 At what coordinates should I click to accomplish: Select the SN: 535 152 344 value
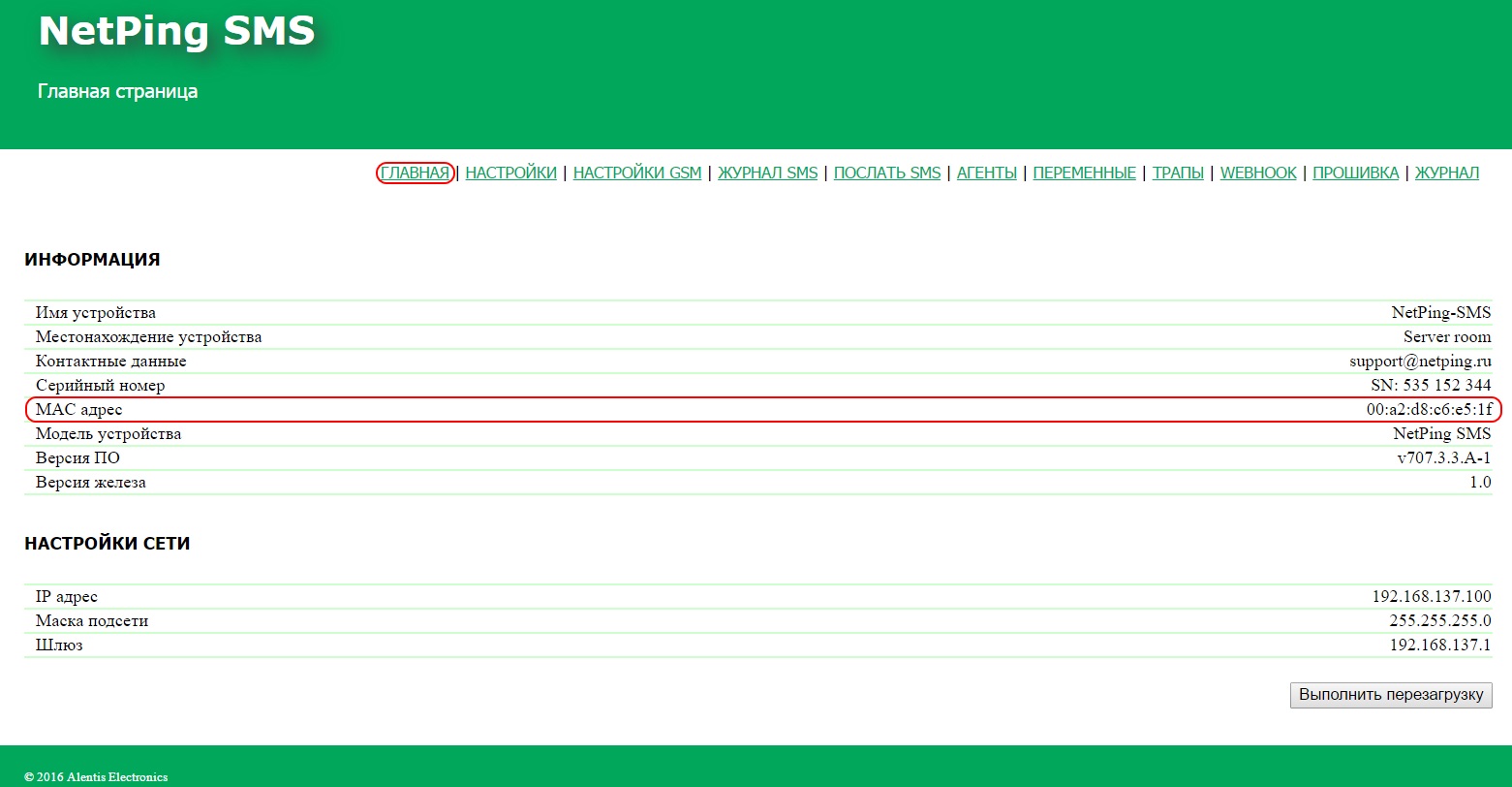tap(1432, 386)
